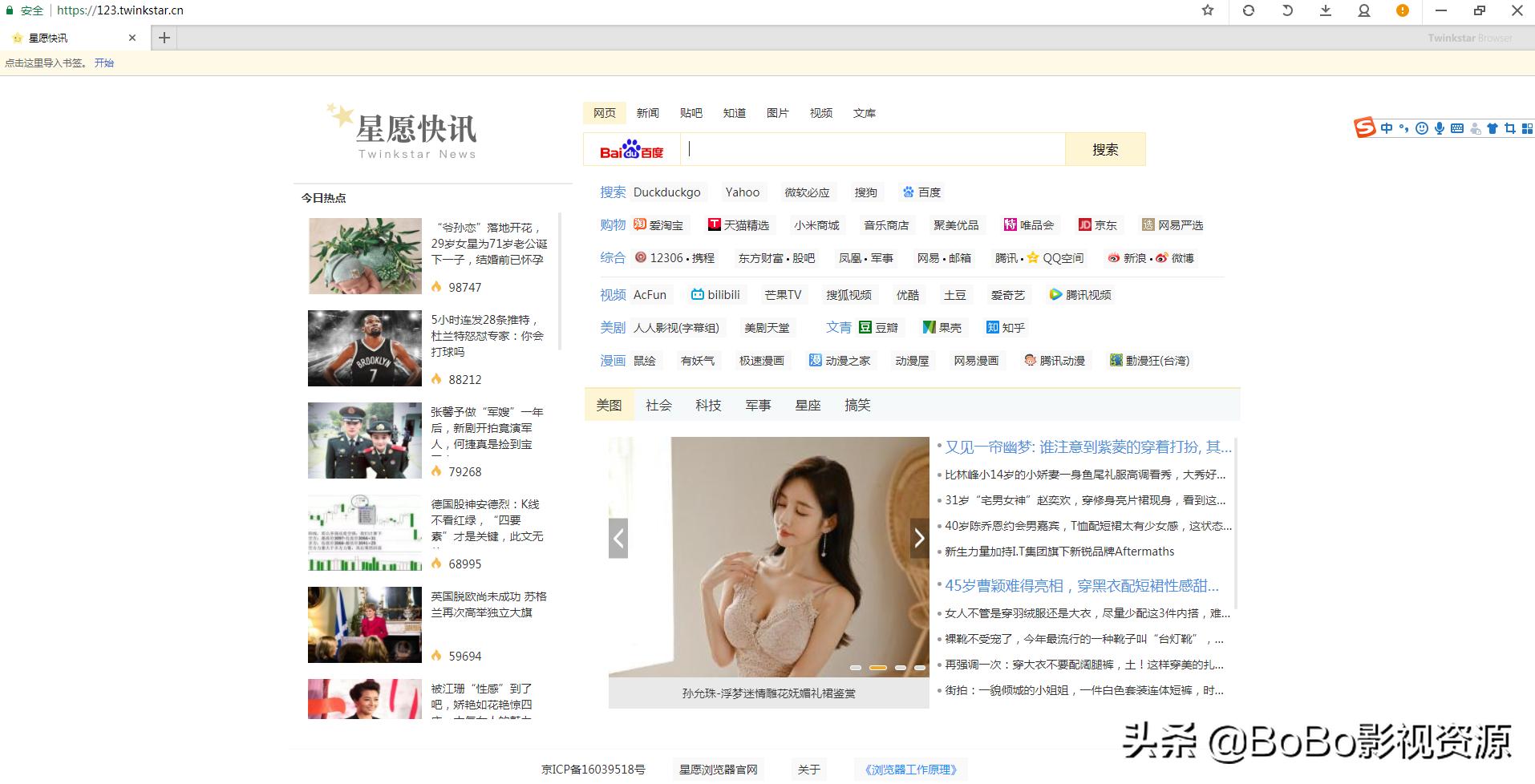This screenshot has width=1535, height=784.
Task: Select the second carousel indicator dot
Action: (x=877, y=665)
